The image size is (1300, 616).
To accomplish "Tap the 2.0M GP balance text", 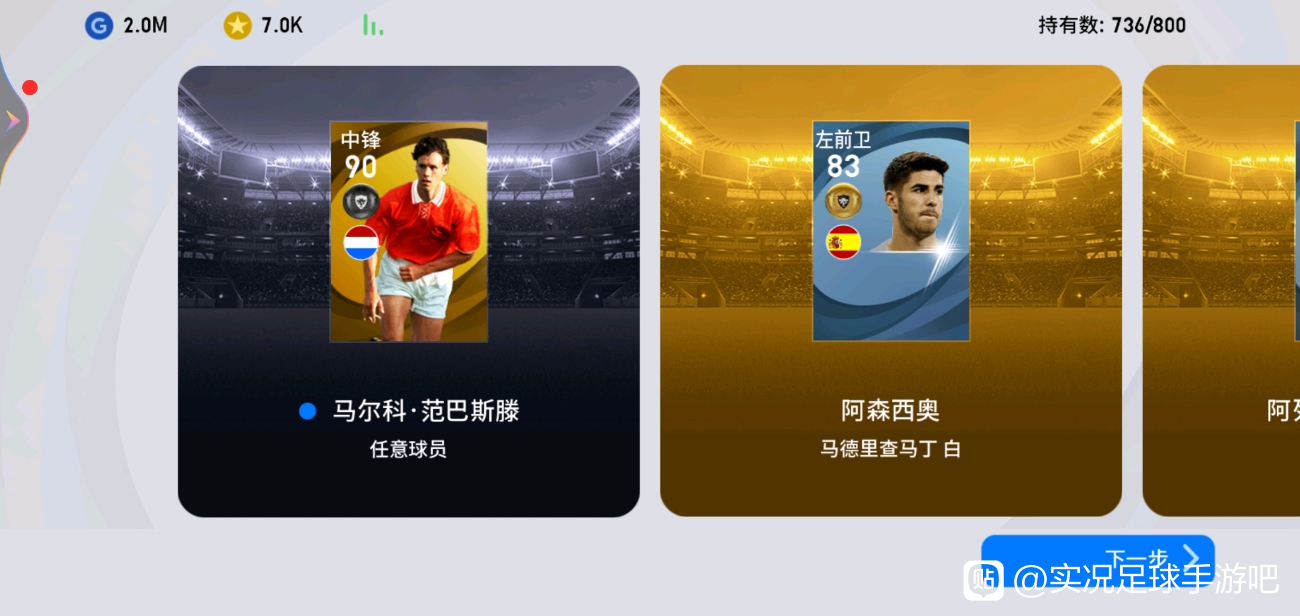I will pos(145,26).
